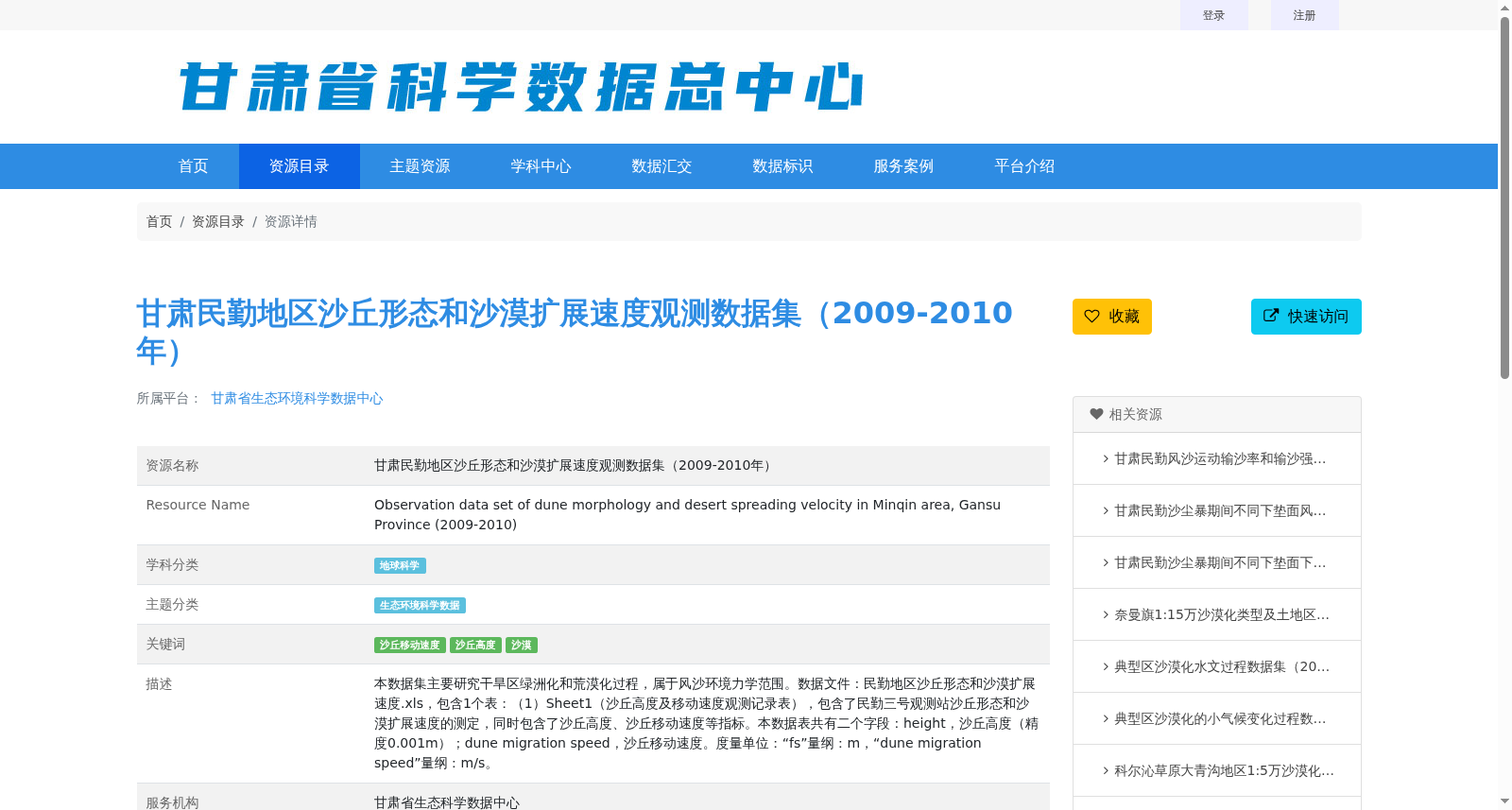Viewport: 1512px width, 810px height.
Task: Click the chevron before 甘肃民勤沙尘暴期间不同下垫面风
Action: (1106, 510)
